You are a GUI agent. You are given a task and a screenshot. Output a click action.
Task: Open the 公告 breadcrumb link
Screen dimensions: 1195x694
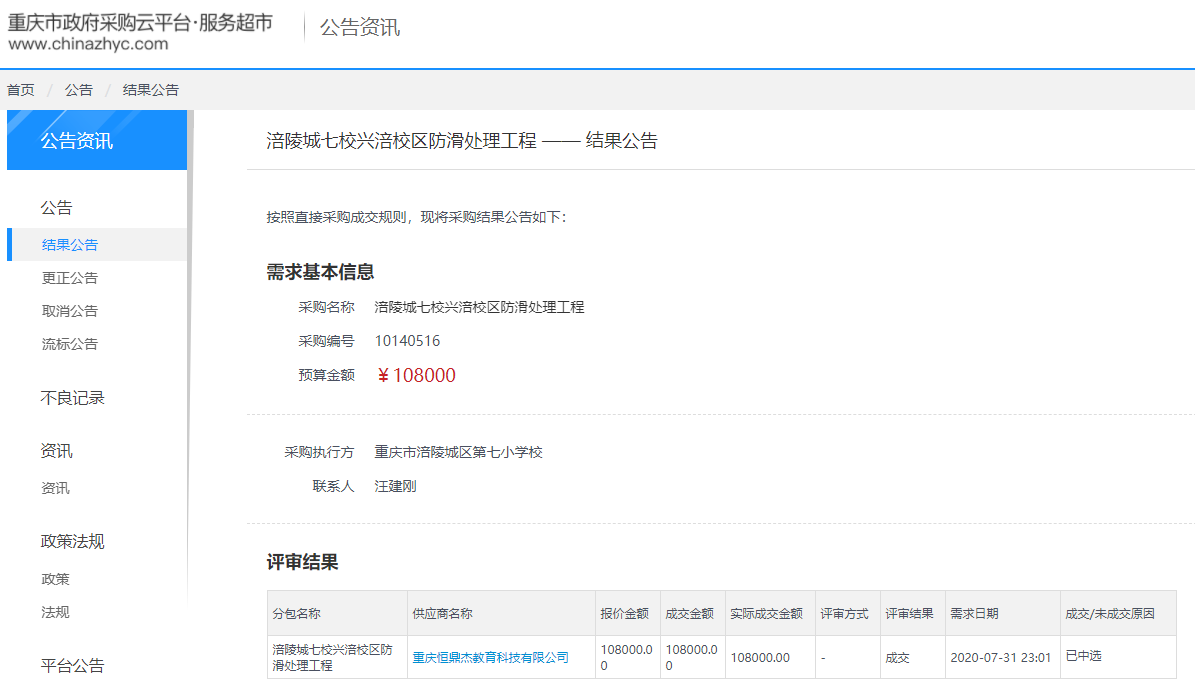point(79,90)
